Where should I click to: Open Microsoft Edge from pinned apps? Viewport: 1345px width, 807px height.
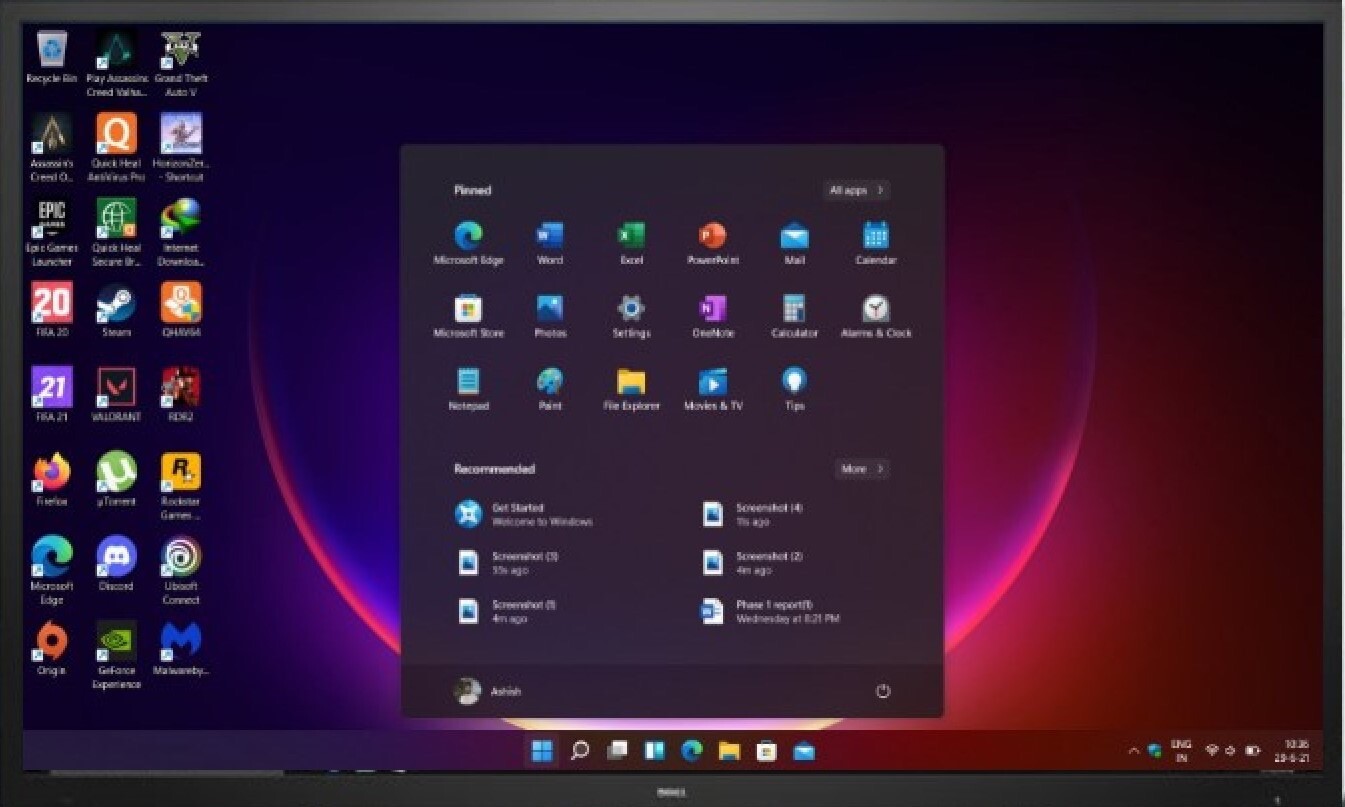pyautogui.click(x=468, y=243)
